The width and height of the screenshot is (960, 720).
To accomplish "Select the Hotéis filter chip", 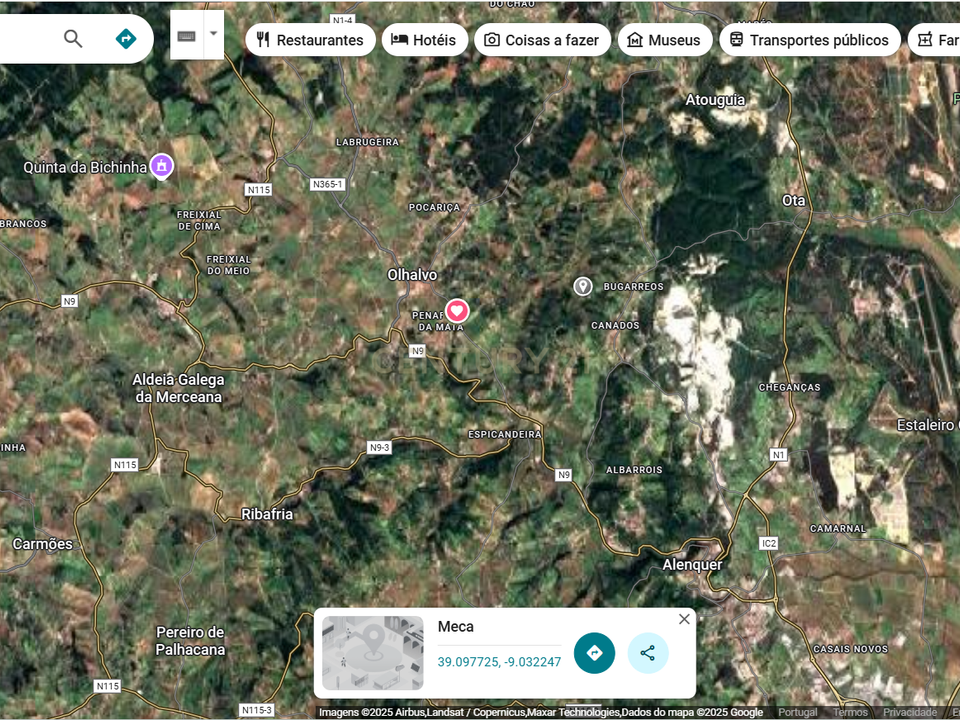I will coord(425,40).
